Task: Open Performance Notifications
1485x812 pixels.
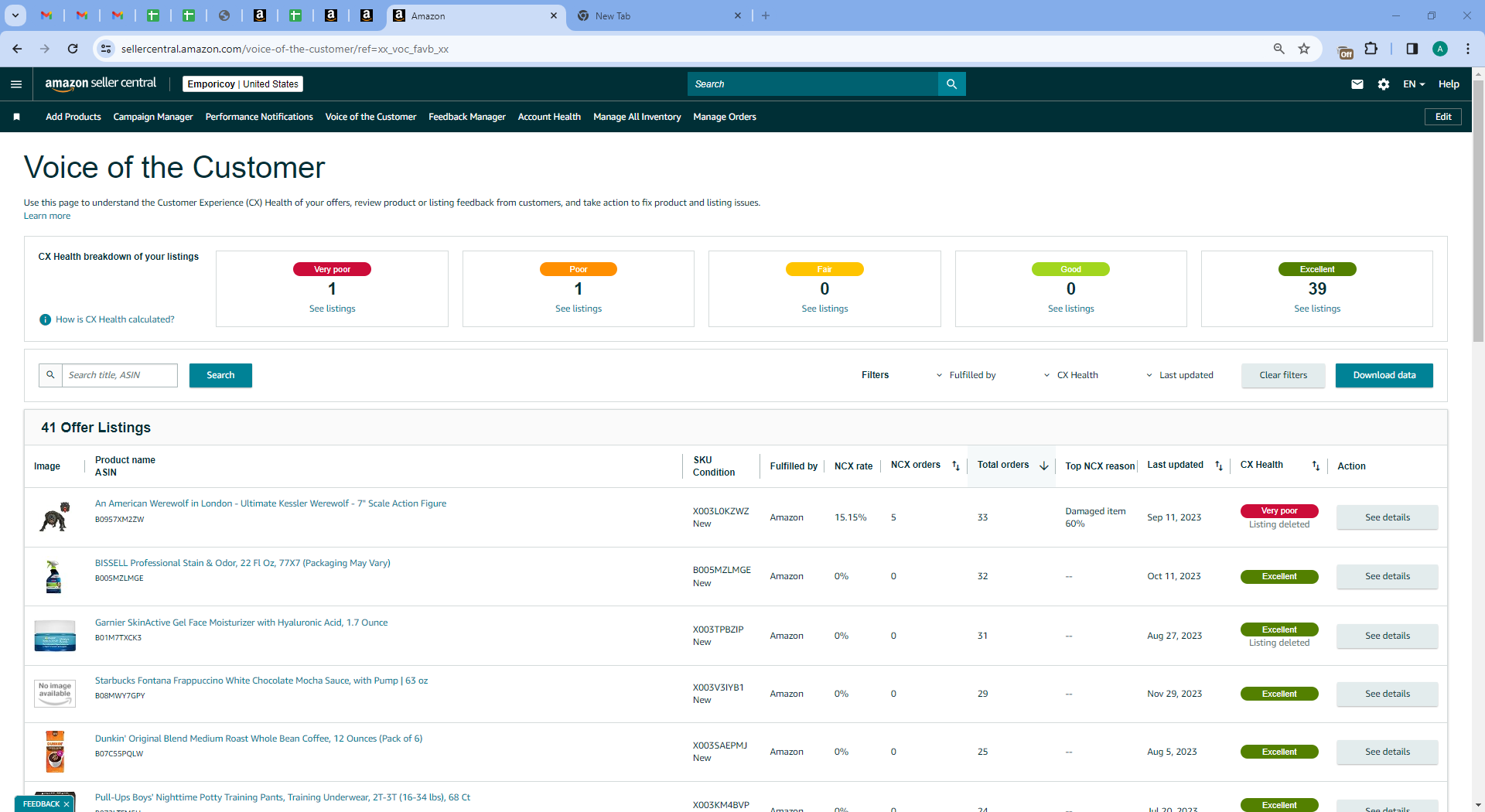Action: coord(259,117)
